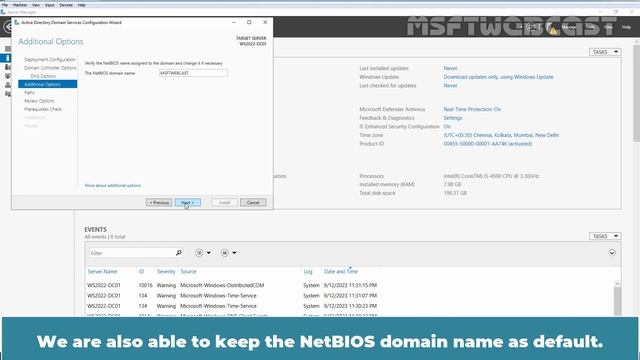Select the fifth icon in the left sidebar

(7, 85)
